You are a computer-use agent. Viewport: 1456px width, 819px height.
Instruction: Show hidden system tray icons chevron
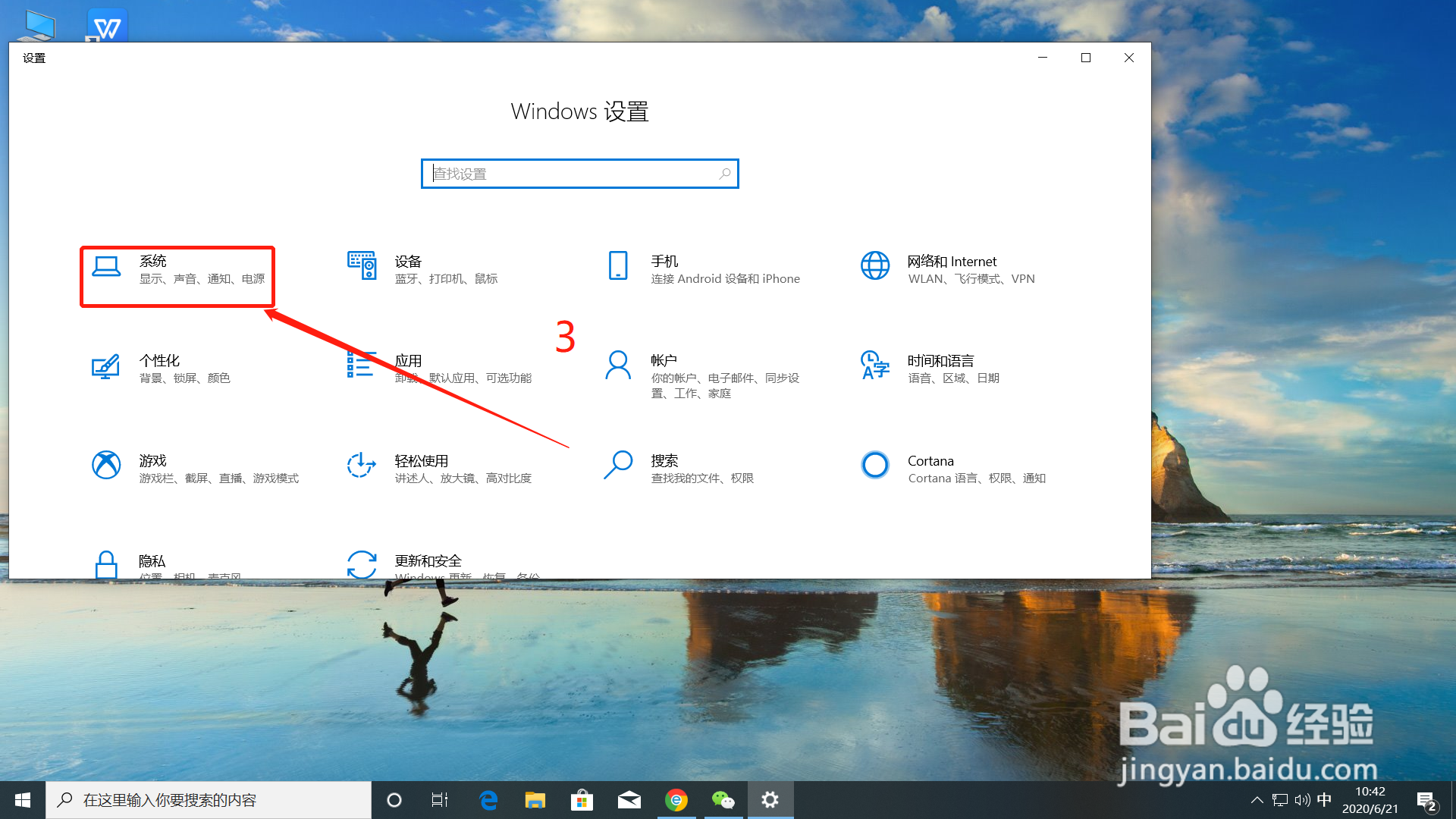click(1257, 800)
